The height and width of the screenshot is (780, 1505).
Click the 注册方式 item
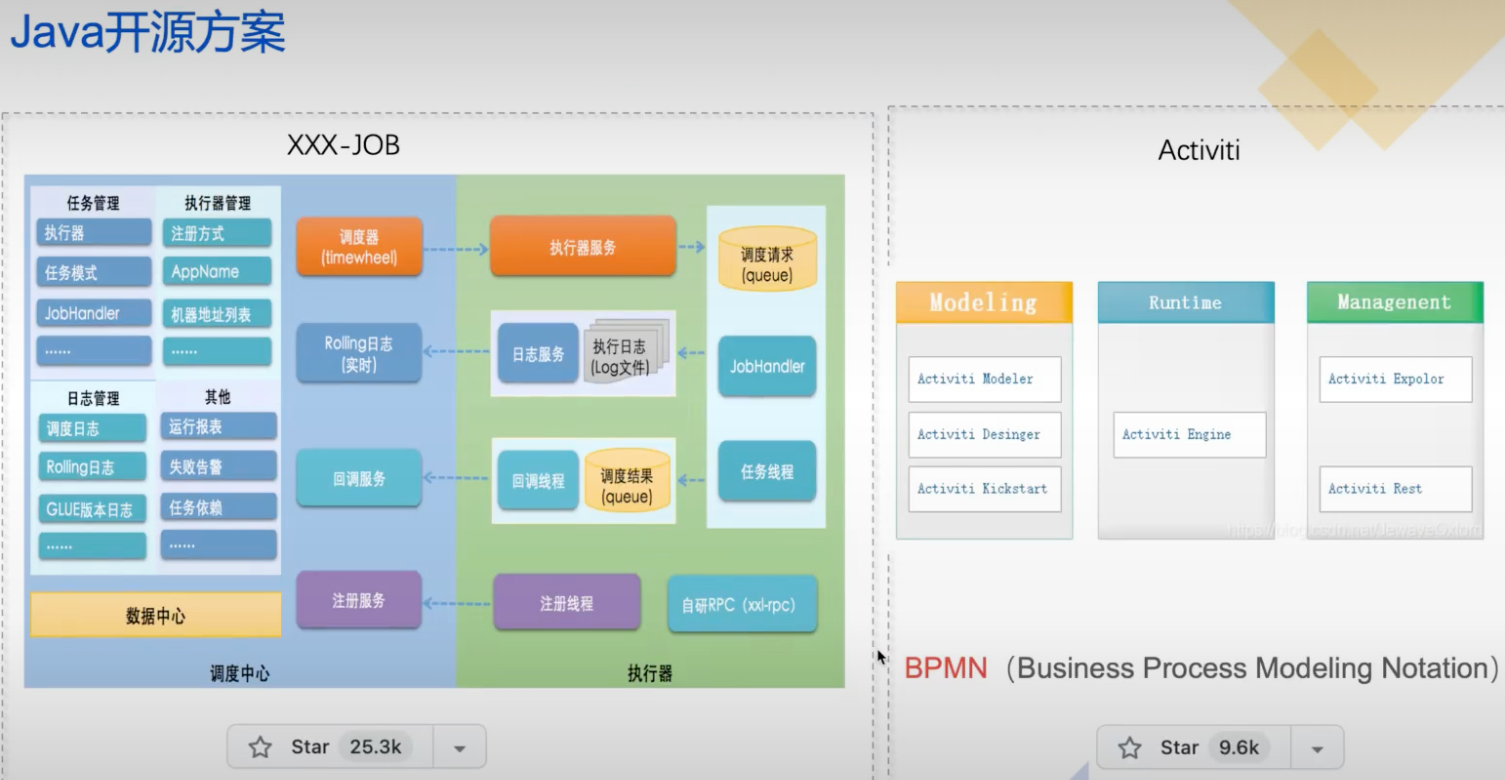coord(217,233)
